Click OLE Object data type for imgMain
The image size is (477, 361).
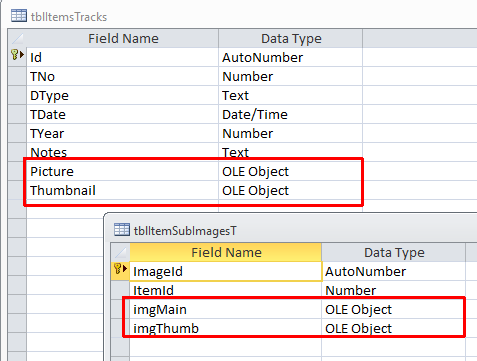394,309
